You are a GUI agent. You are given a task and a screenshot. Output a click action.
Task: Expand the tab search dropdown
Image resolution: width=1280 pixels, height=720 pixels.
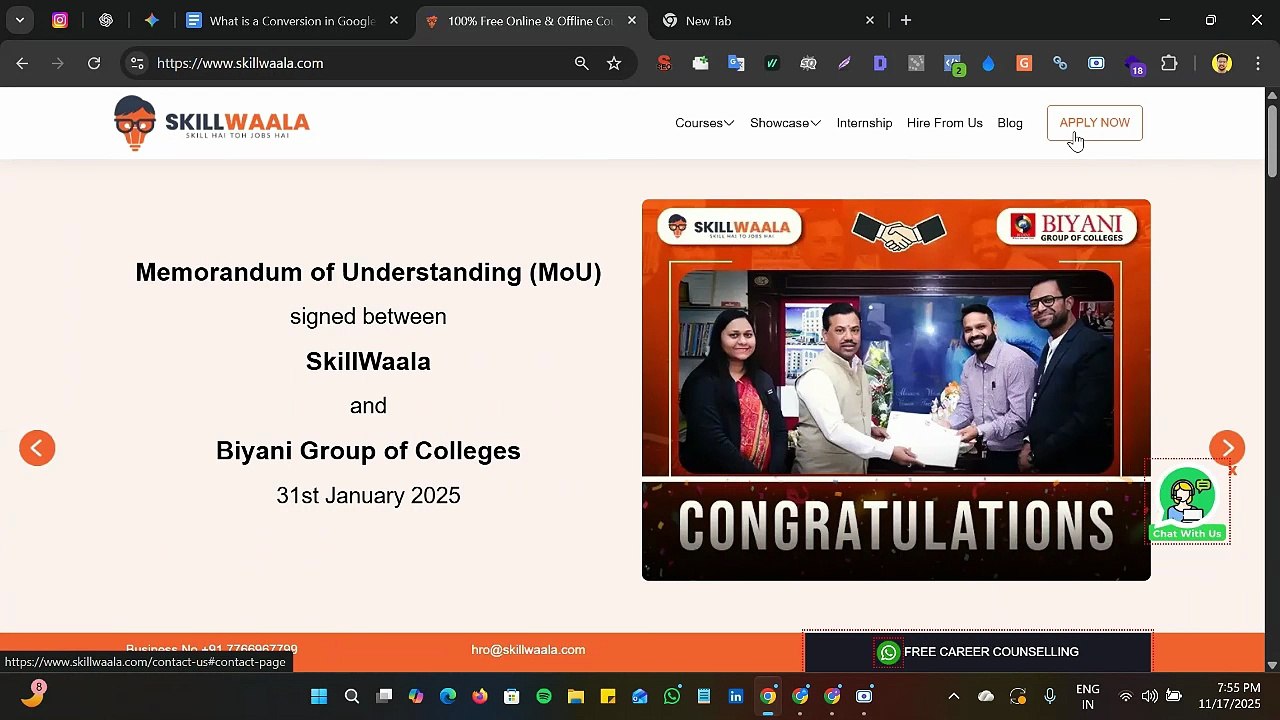[20, 20]
